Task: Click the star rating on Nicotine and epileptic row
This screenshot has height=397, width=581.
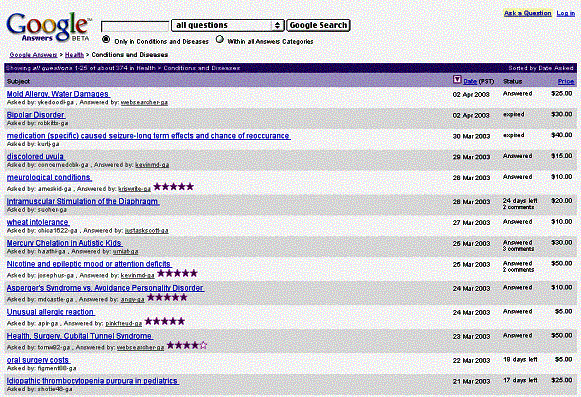Action: click(x=177, y=274)
